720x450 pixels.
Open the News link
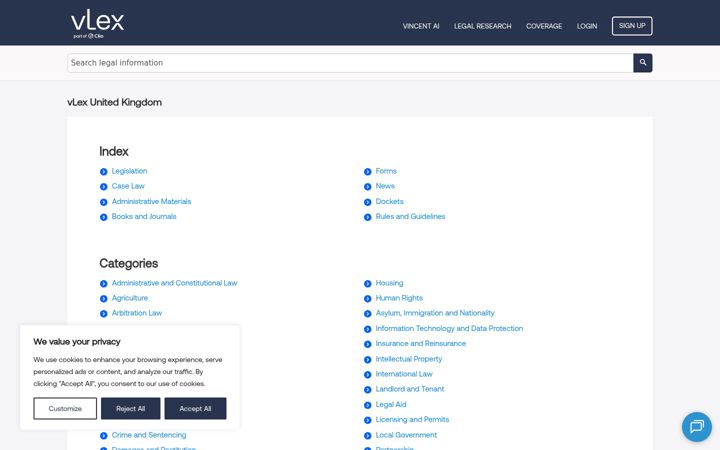385,186
